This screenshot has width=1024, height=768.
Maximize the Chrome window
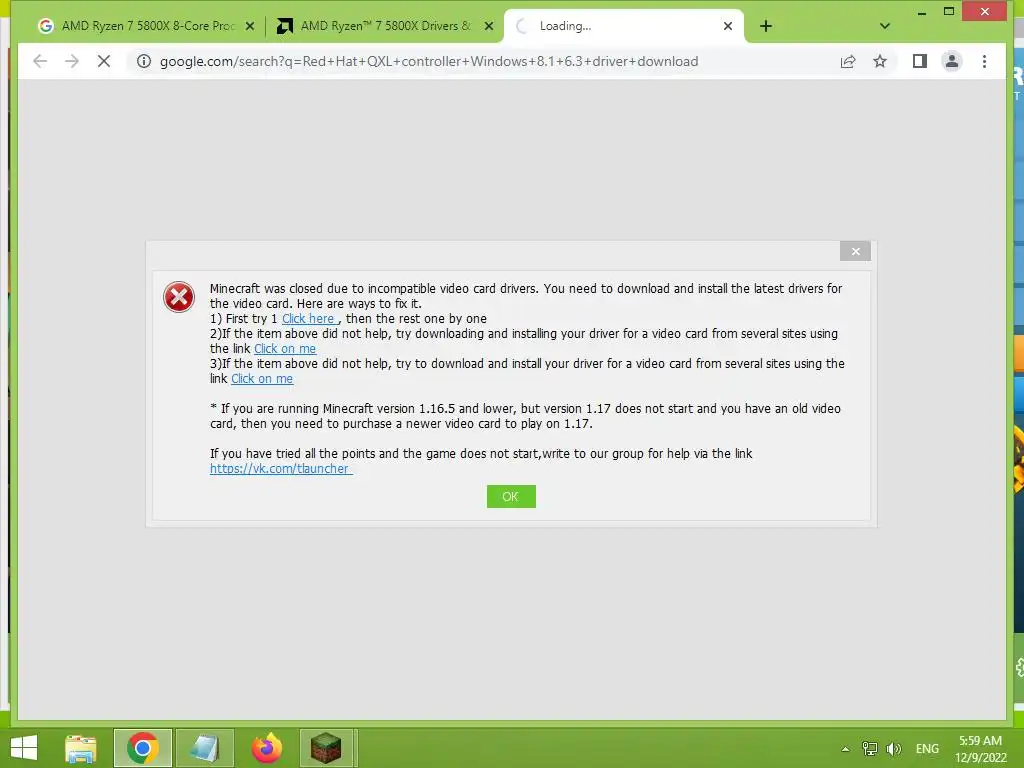tap(949, 12)
